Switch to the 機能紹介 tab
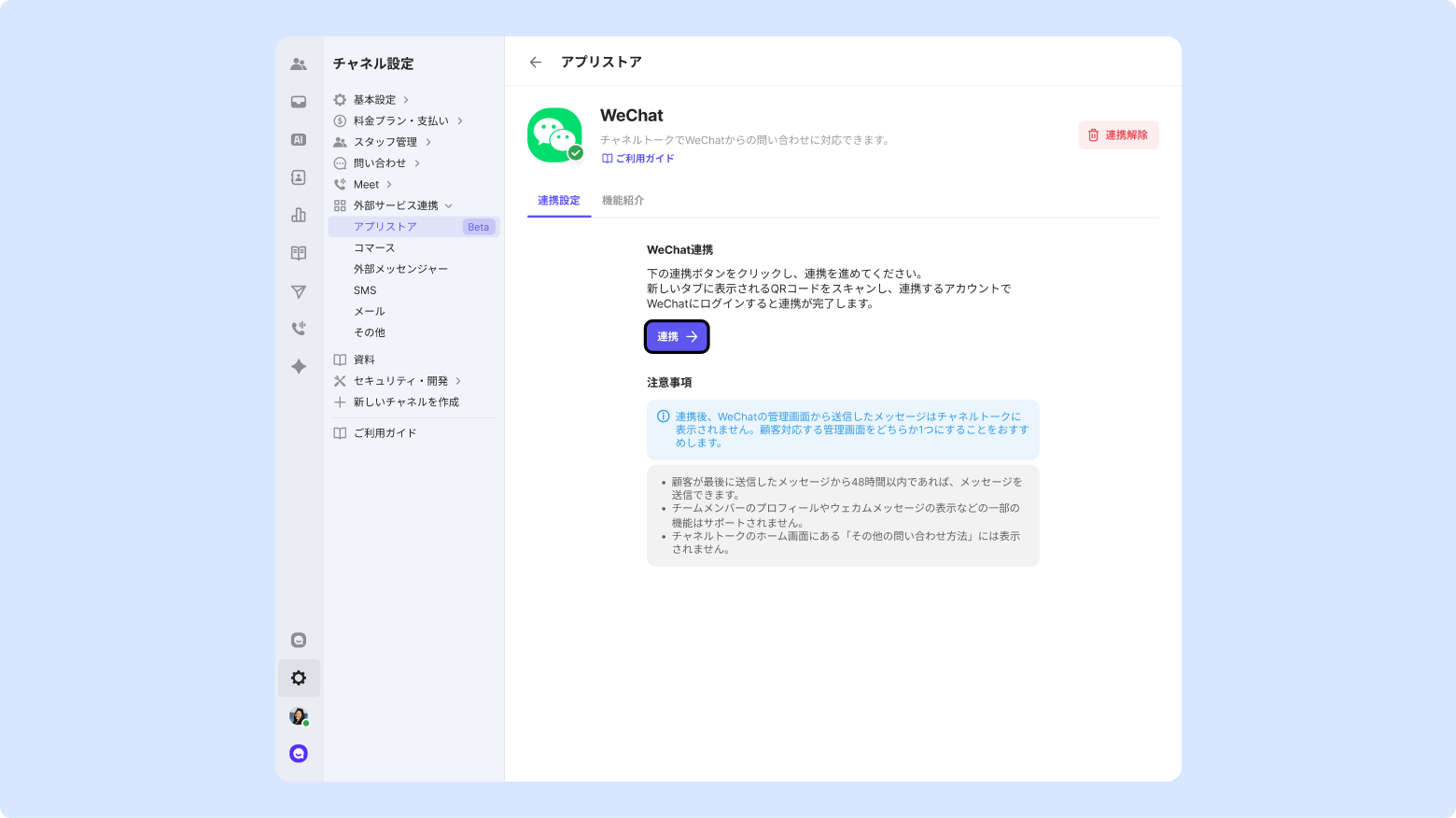 (623, 201)
